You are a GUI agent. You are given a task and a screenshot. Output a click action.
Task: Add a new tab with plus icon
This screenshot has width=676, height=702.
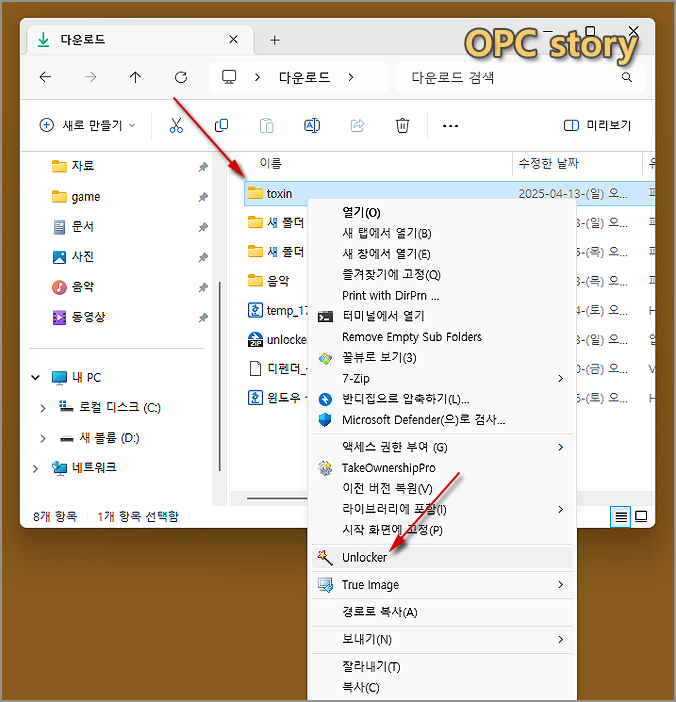pos(275,40)
